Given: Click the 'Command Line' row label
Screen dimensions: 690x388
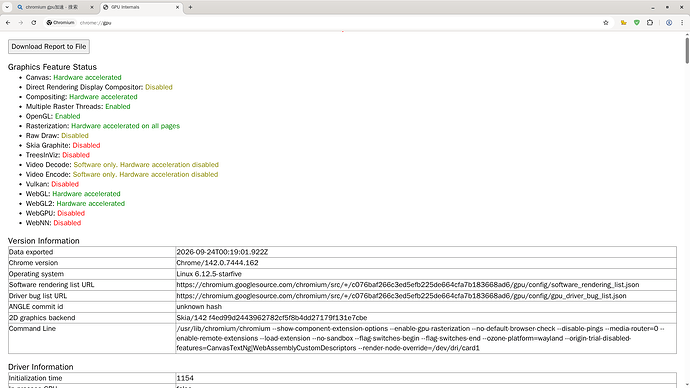Looking at the screenshot, I should [x=32, y=329].
